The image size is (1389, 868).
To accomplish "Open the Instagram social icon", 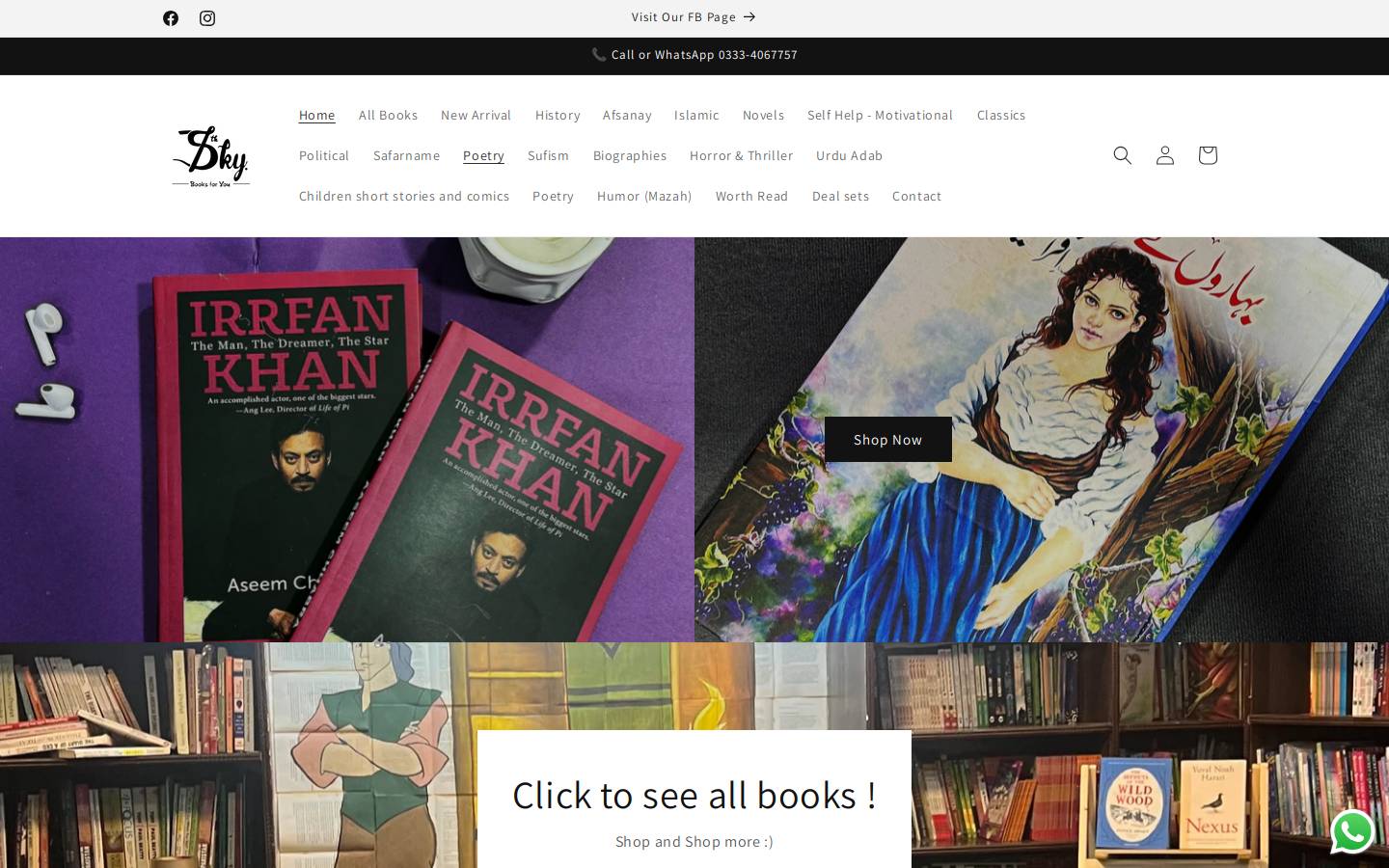I will tap(207, 18).
